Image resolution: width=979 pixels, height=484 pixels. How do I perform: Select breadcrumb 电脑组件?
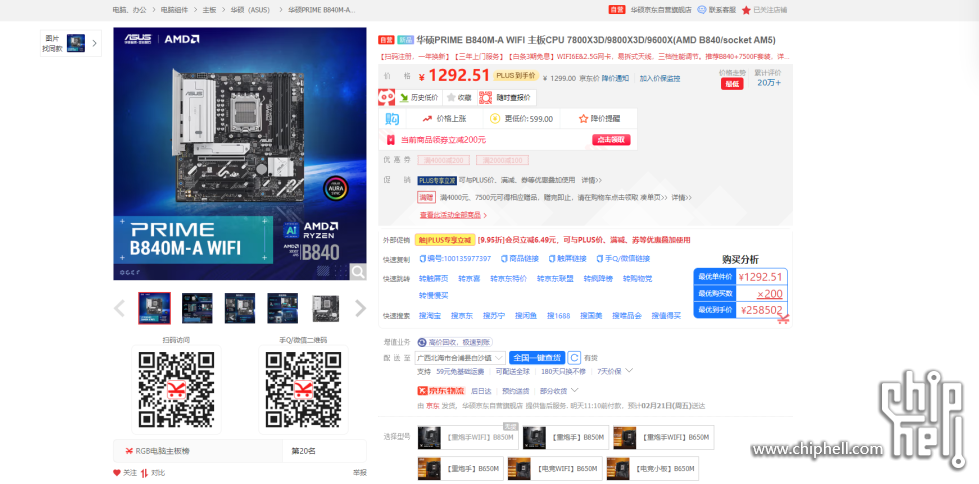point(175,10)
